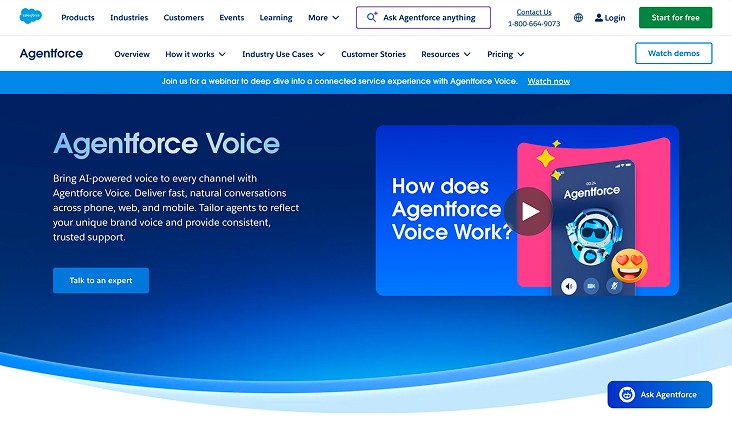Screen dimensions: 732x421
Task: Open the How does Agentforce Voice Work thumbnail
Action: pyautogui.click(x=528, y=210)
